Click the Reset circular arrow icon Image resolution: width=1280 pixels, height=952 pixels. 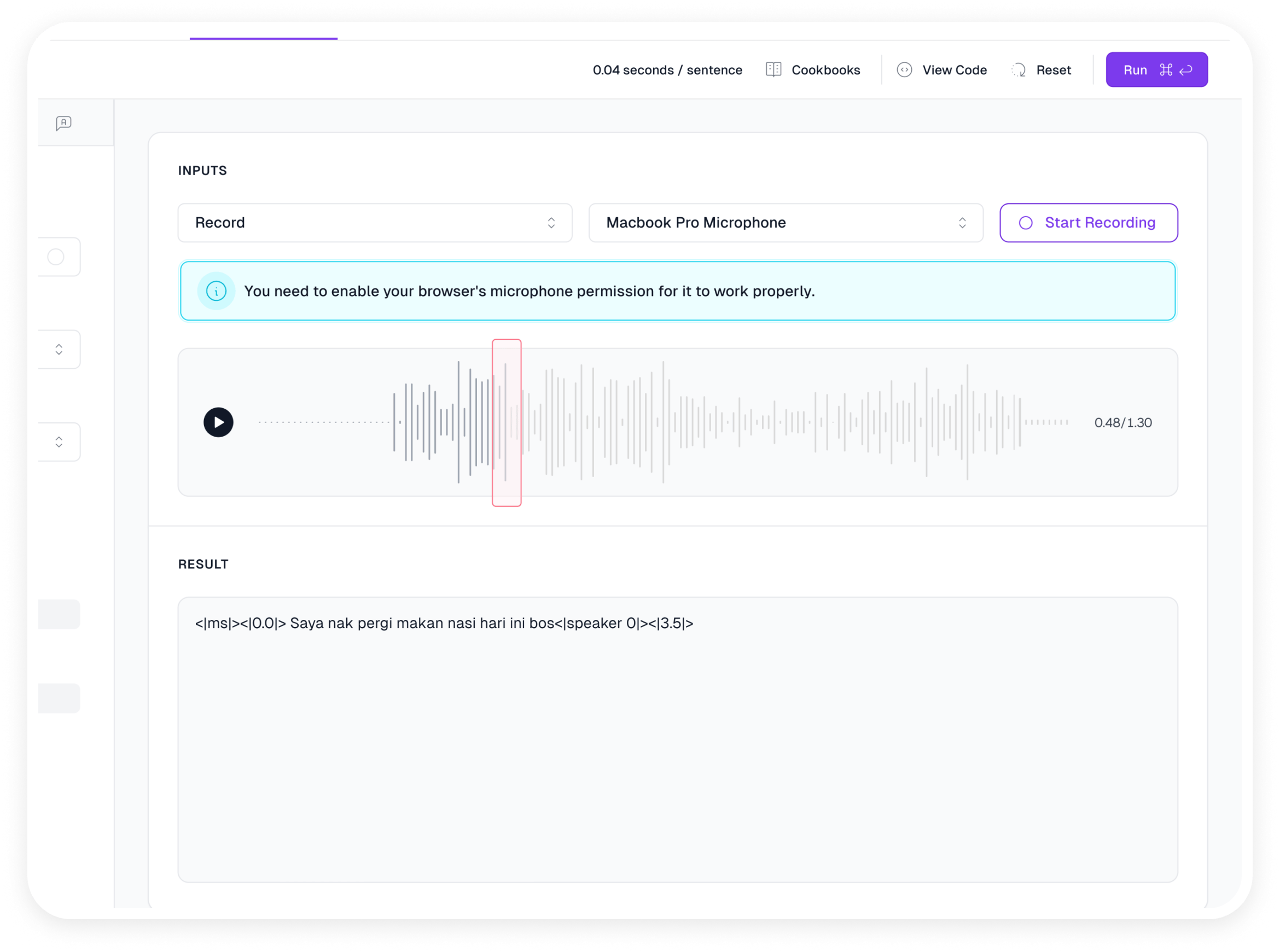[1019, 69]
